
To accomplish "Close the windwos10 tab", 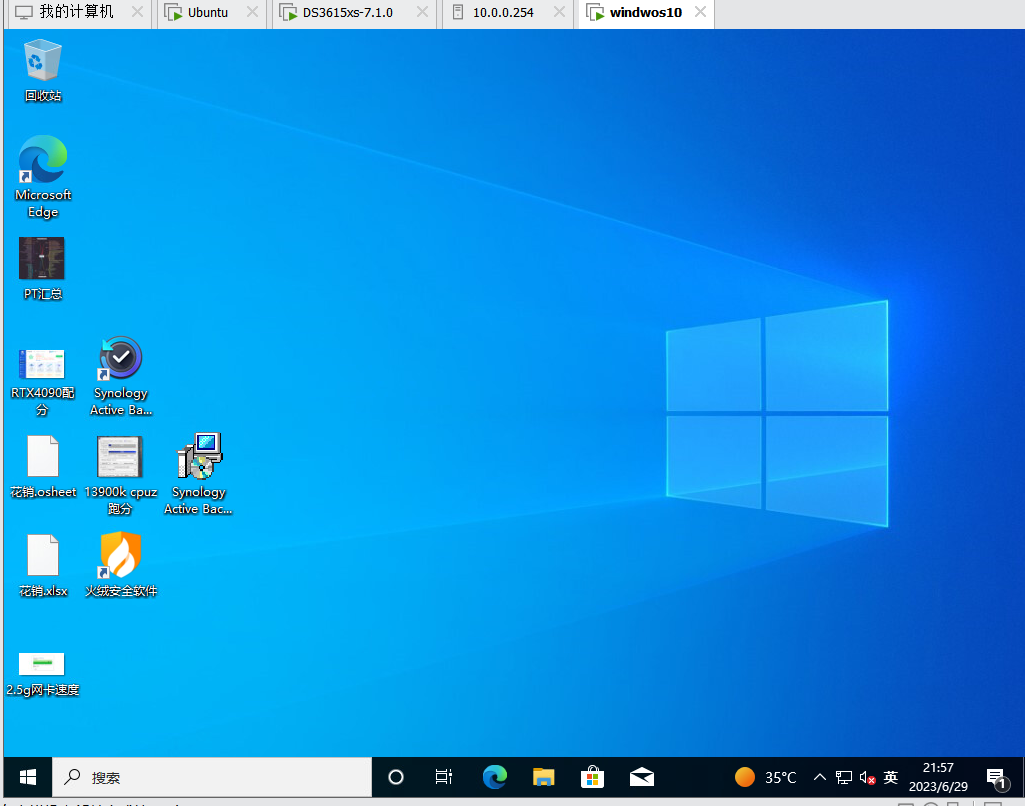I will (x=700, y=12).
